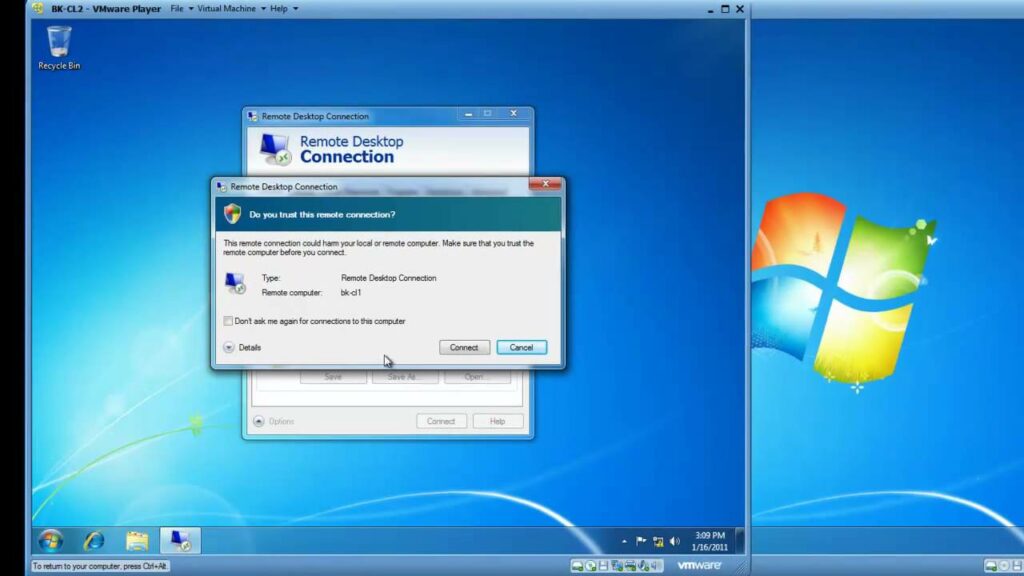Click the vmware logo in status bar
This screenshot has height=576, width=1024.
(699, 565)
